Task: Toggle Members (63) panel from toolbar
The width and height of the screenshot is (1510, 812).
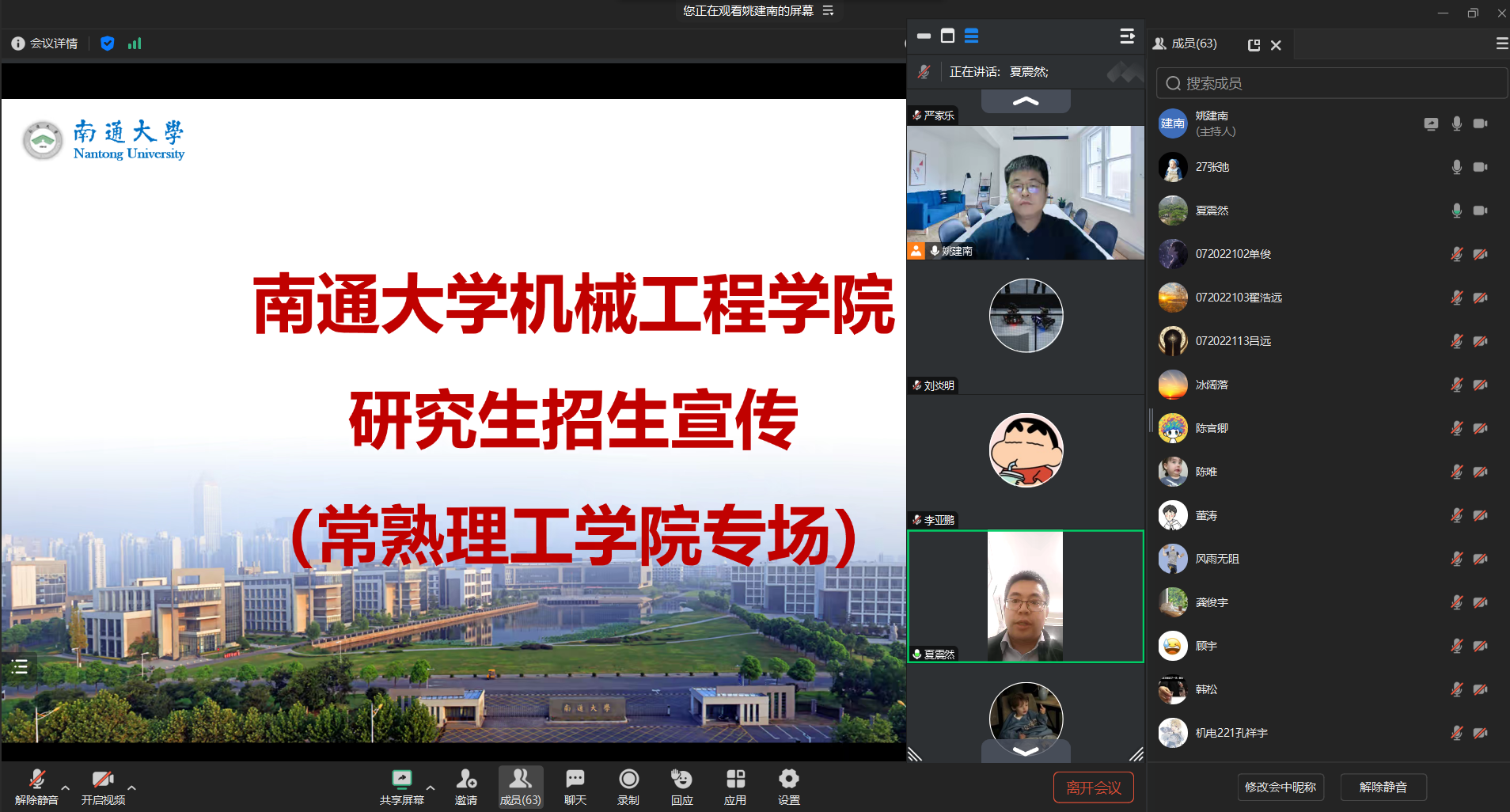Action: pyautogui.click(x=520, y=787)
